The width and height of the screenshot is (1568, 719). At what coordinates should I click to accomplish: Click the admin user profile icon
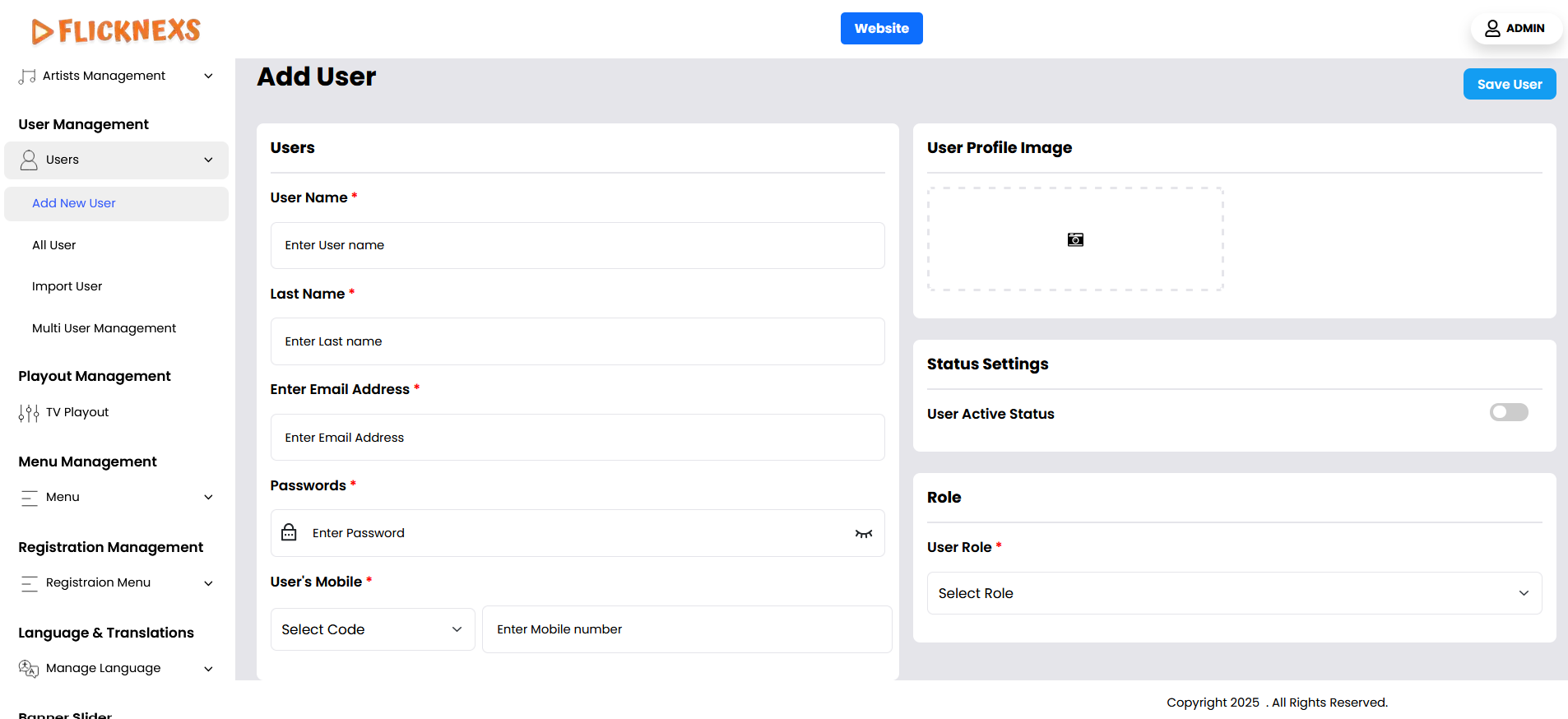[x=1492, y=29]
